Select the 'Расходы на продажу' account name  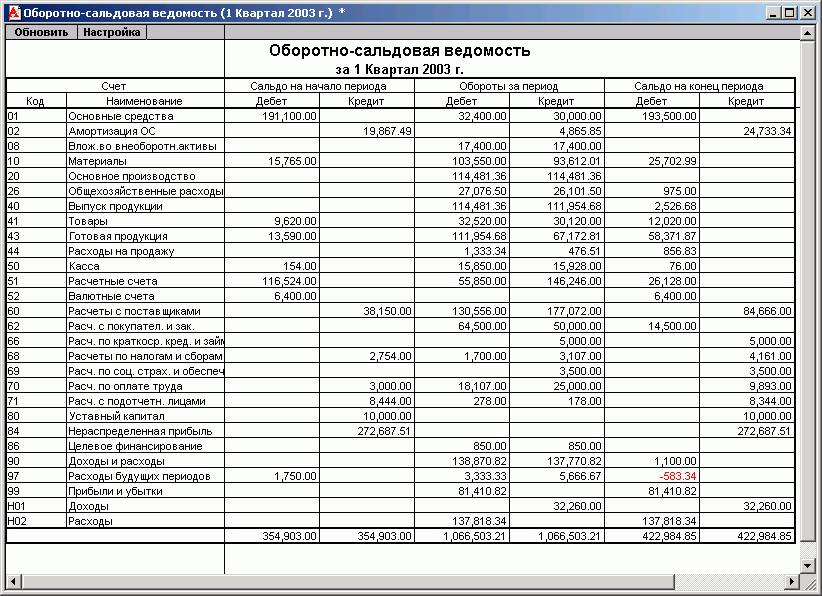coord(121,252)
